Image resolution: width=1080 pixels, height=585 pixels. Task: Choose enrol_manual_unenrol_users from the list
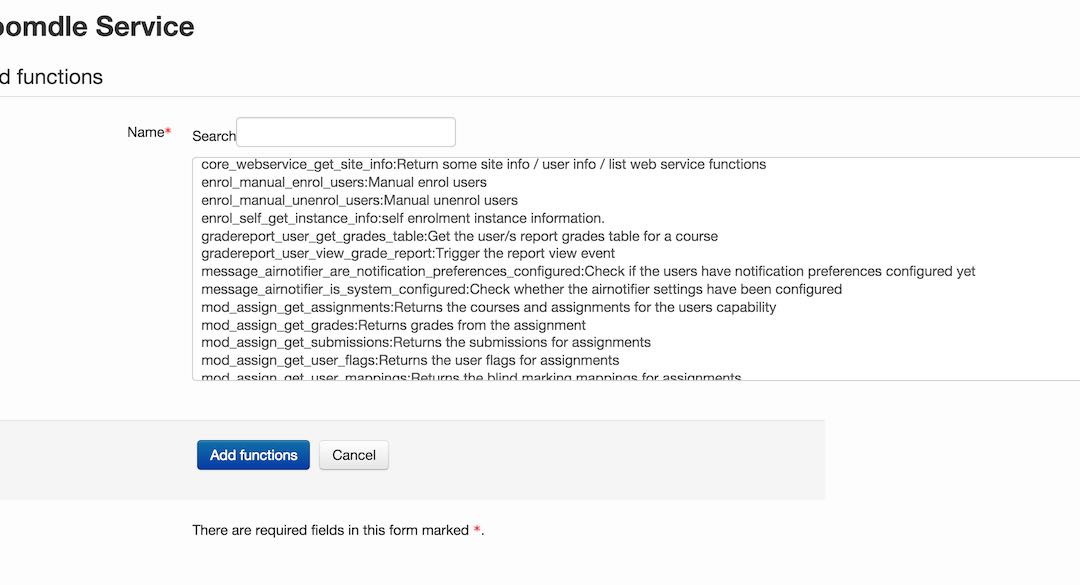[359, 200]
